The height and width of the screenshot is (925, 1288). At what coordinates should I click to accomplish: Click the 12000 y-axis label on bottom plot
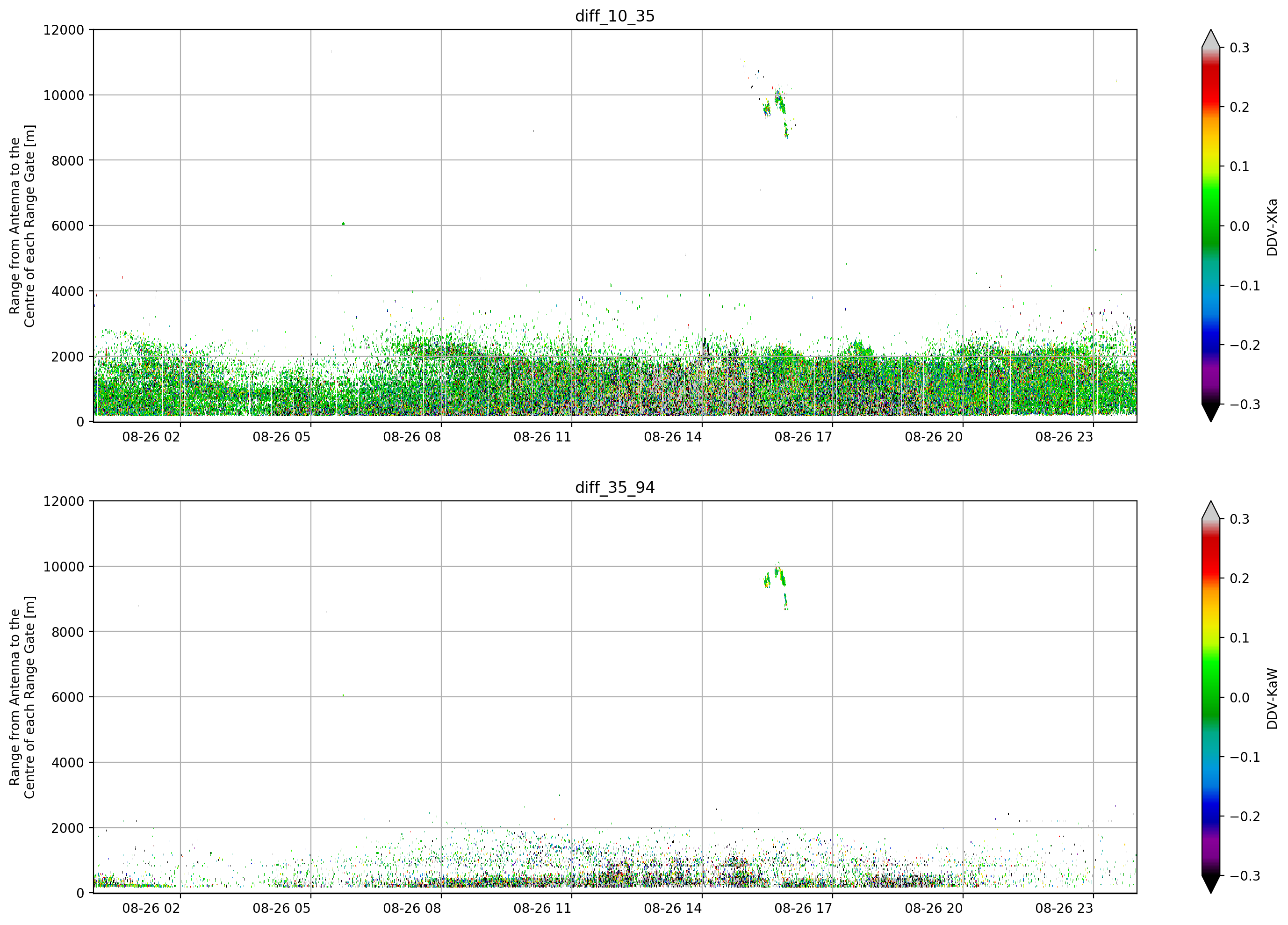[64, 502]
